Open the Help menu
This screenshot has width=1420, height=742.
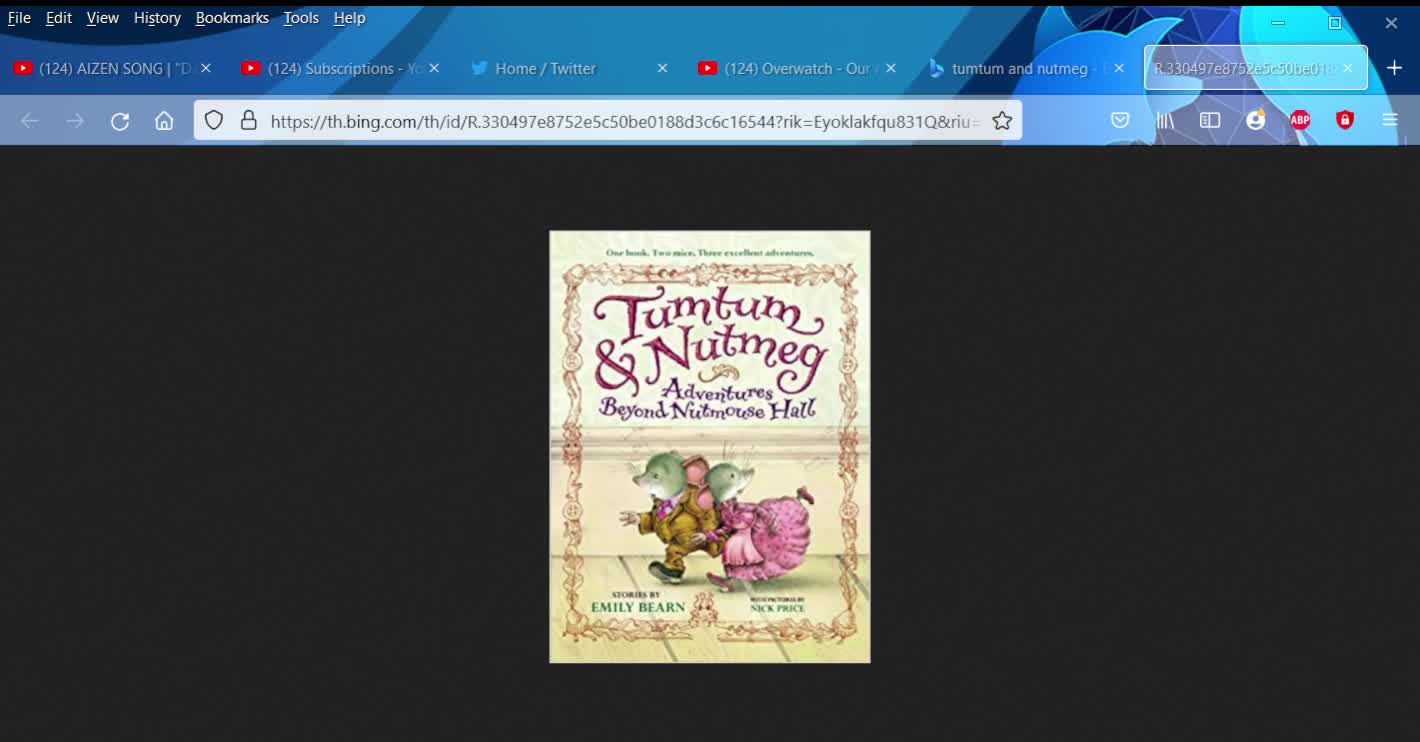click(x=349, y=18)
